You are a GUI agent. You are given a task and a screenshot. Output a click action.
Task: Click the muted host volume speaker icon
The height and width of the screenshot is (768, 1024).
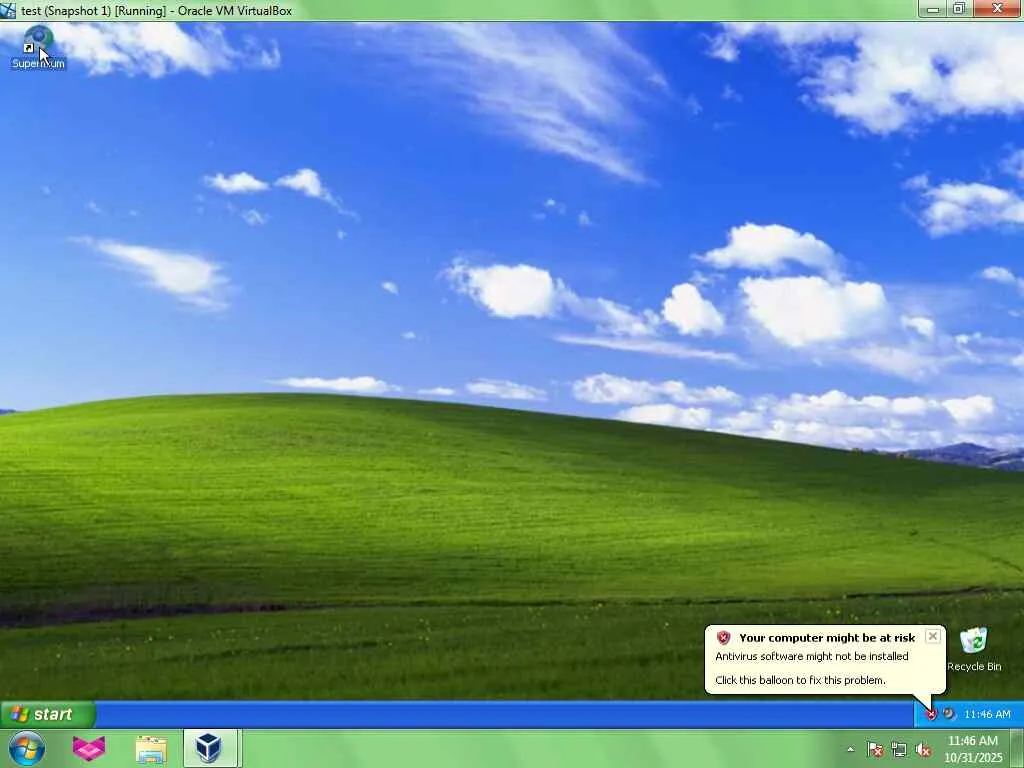(x=923, y=750)
